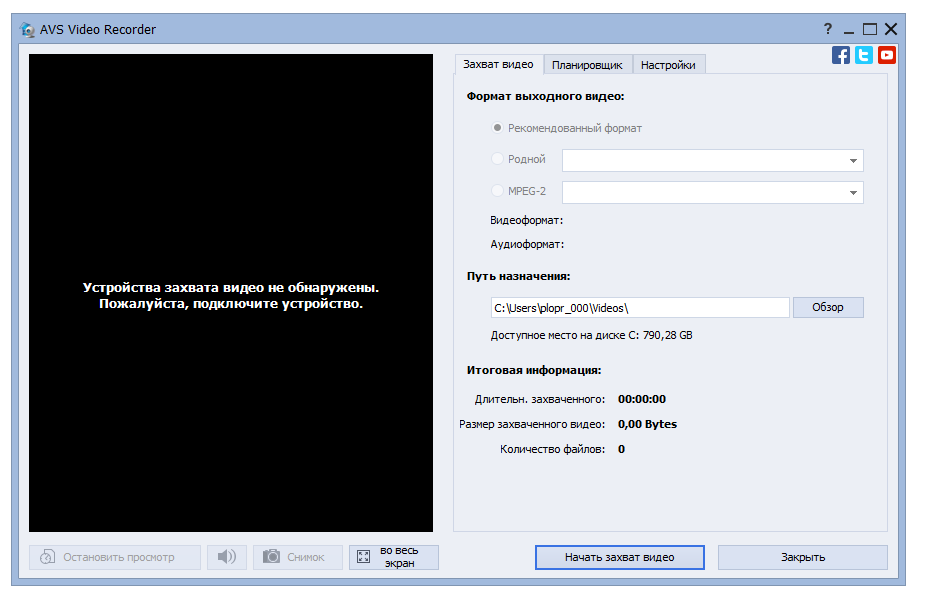
Task: Click the Обзор browse button
Action: point(828,307)
